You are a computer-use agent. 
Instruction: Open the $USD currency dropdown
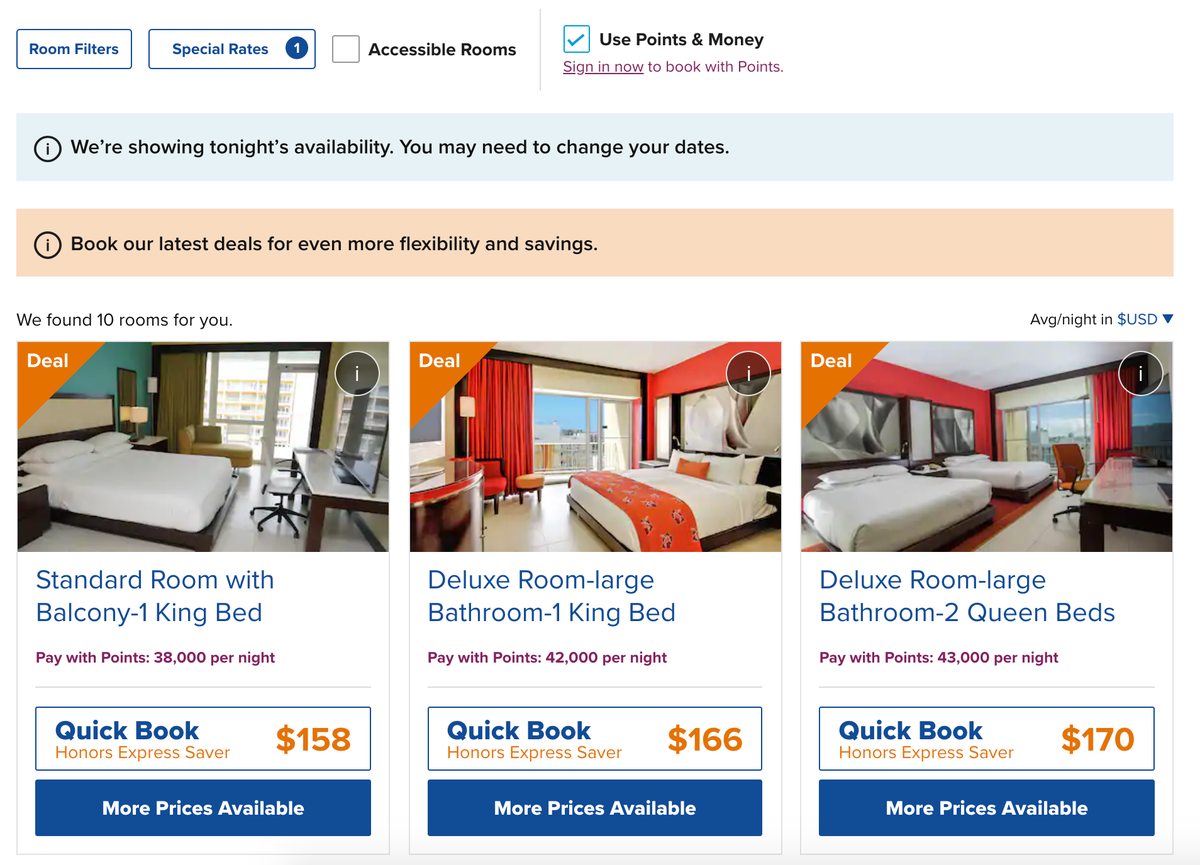[x=1144, y=319]
